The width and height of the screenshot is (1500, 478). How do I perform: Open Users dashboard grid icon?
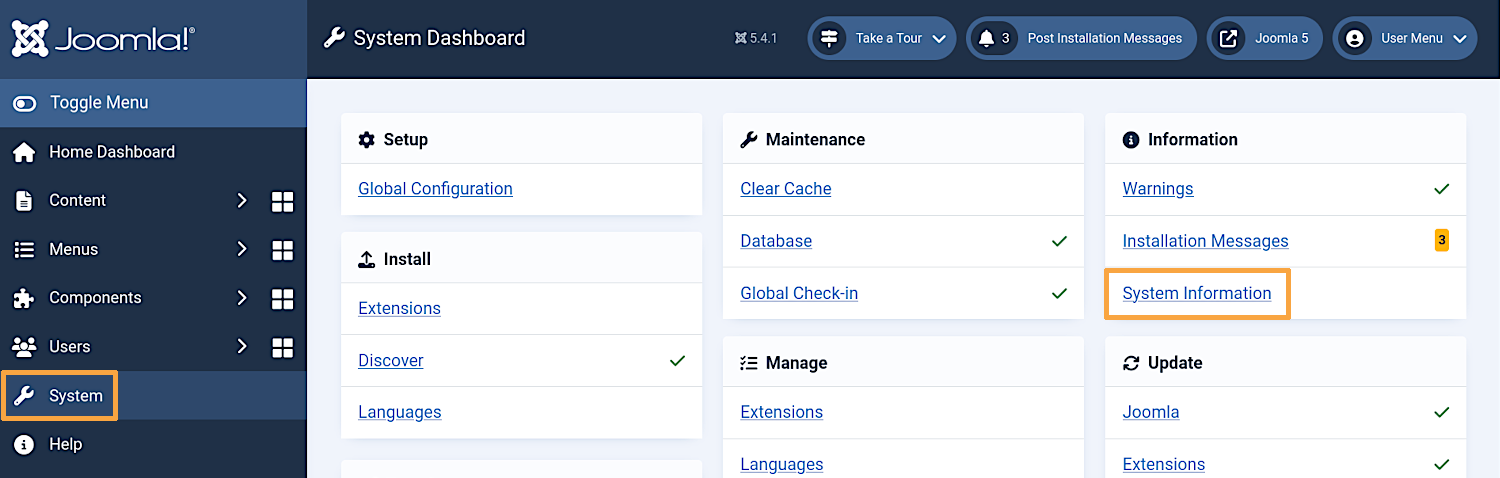[283, 347]
